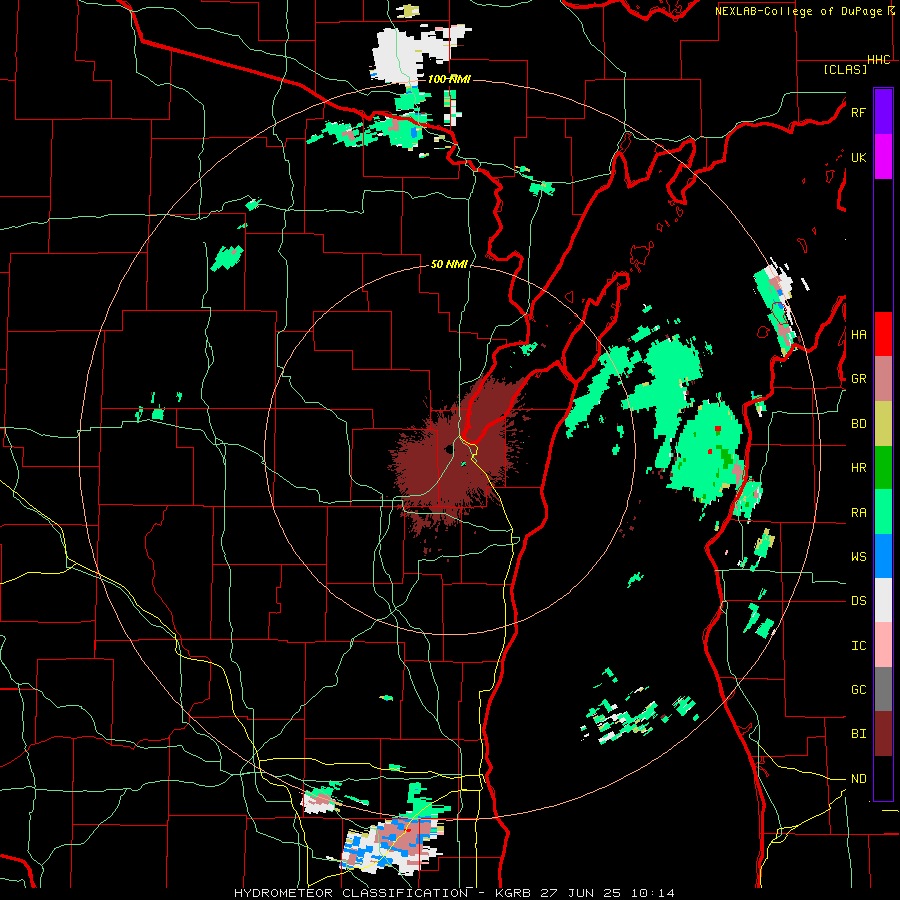Click the HA legend label
The width and height of the screenshot is (900, 900).
858,334
